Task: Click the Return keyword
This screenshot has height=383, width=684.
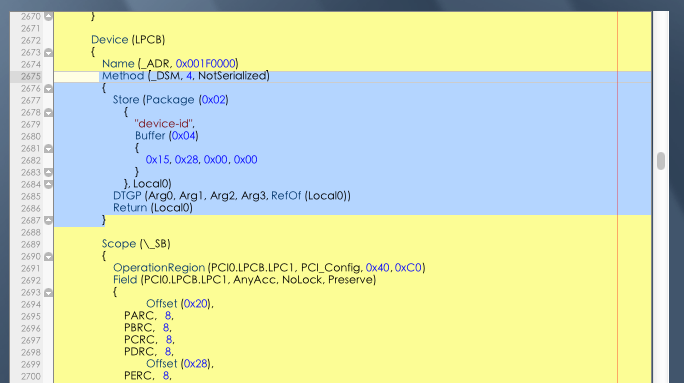Action: click(x=130, y=208)
